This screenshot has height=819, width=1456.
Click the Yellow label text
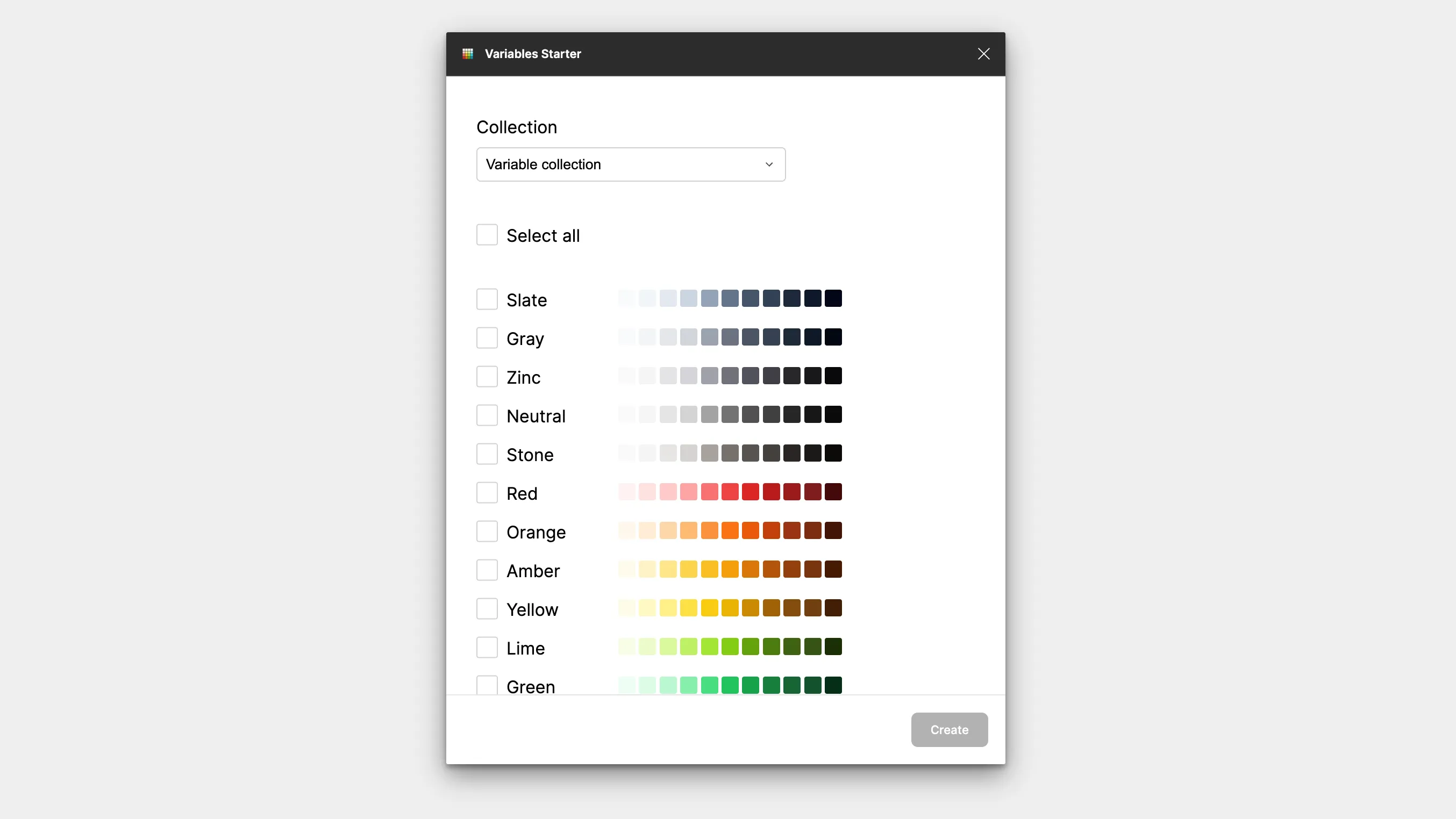point(532,610)
